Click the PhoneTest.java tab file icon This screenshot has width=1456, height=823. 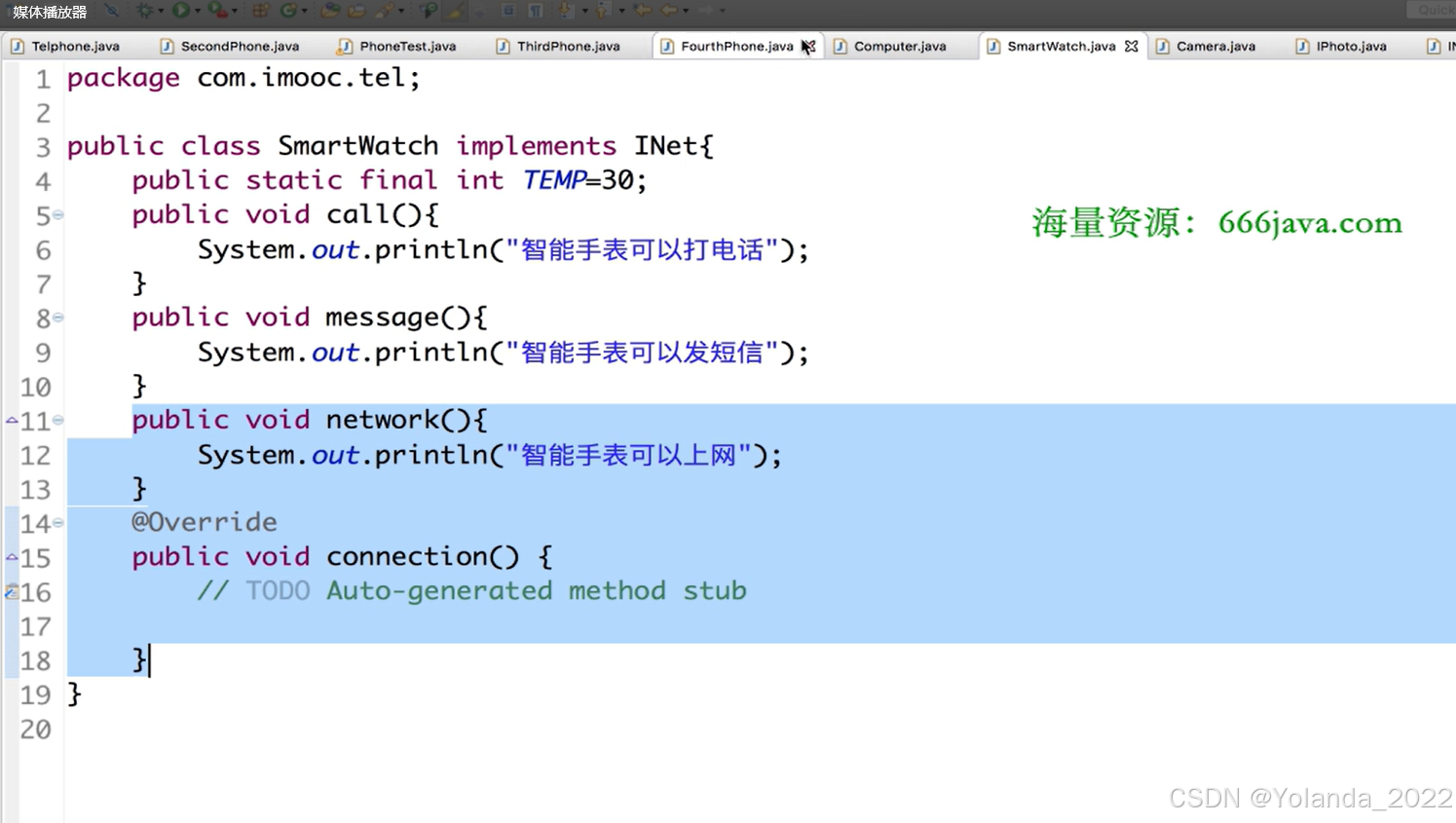(x=345, y=46)
